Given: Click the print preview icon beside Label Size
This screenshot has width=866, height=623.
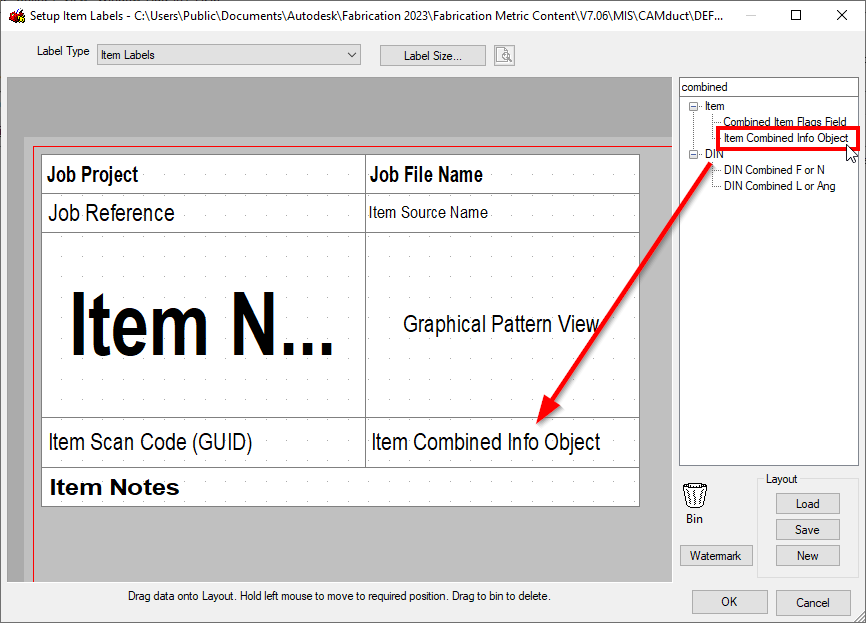Looking at the screenshot, I should 504,55.
